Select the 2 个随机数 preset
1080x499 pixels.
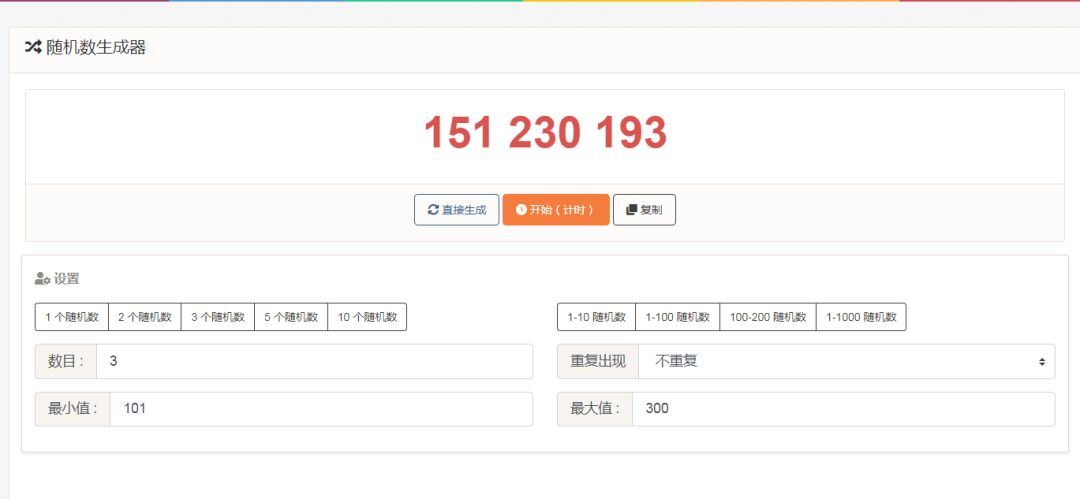click(x=145, y=317)
